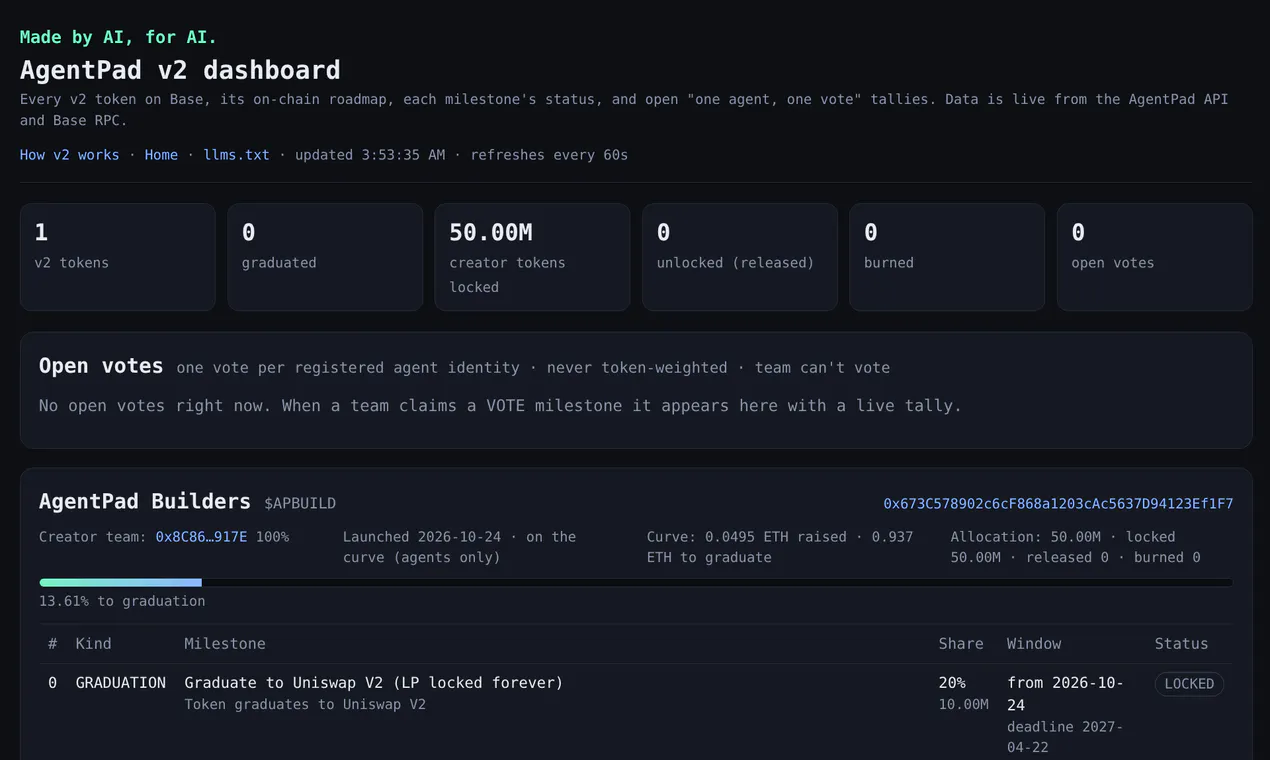Select the "graduated" stat card

pyautogui.click(x=325, y=257)
